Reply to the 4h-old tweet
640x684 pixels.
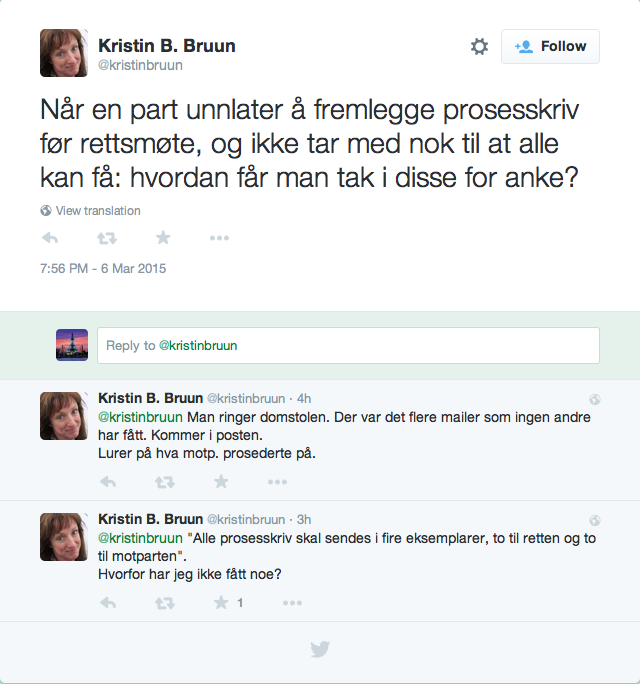point(108,482)
